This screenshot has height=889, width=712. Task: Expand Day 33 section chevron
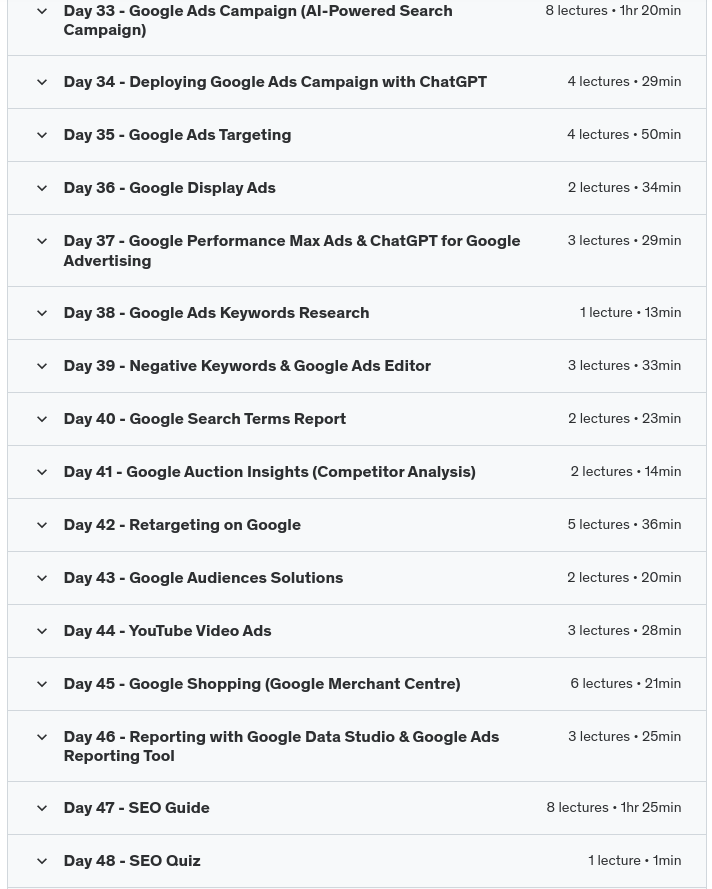pyautogui.click(x=42, y=11)
